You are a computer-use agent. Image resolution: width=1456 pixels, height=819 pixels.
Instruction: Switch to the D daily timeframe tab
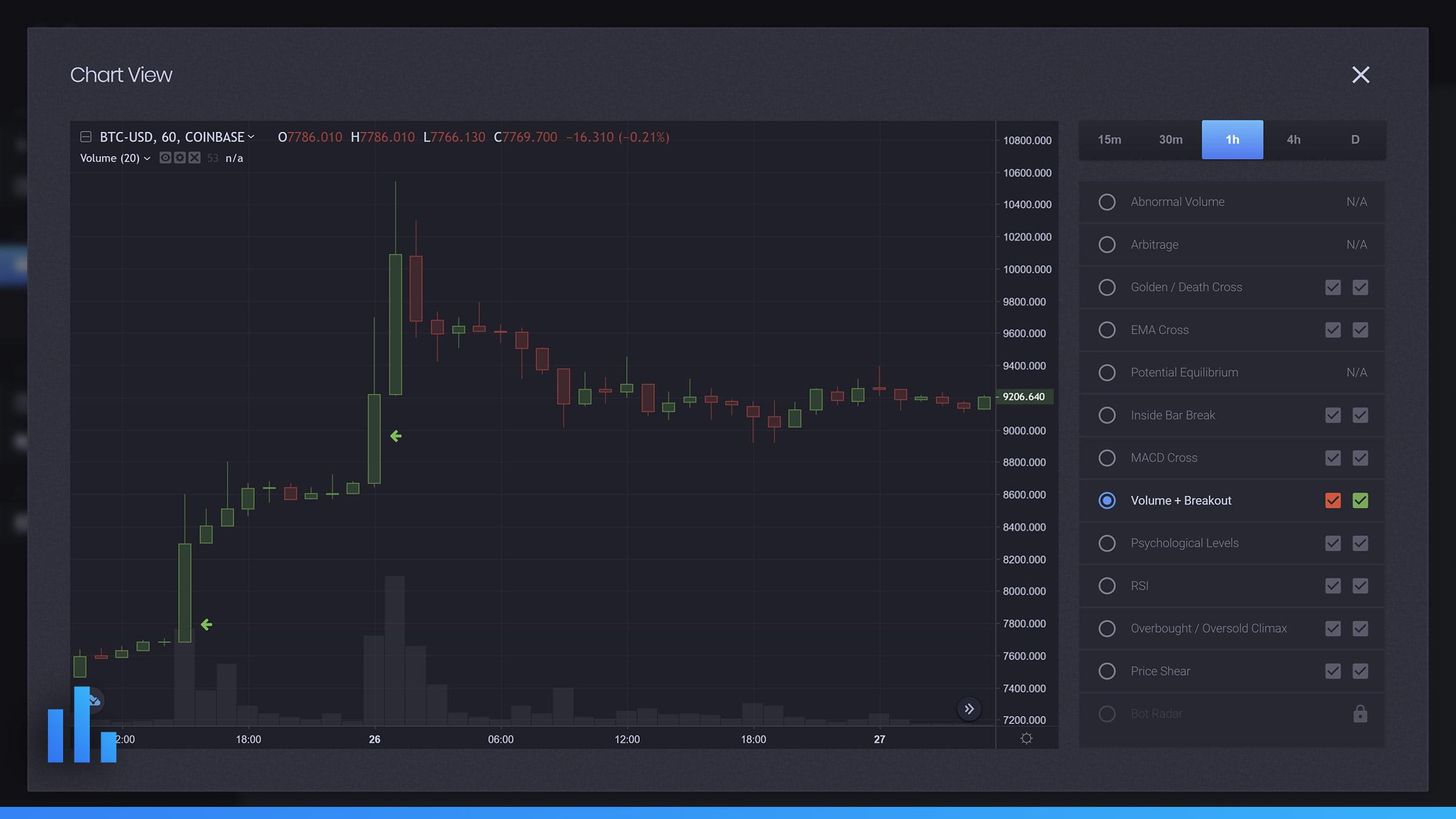[x=1355, y=140]
